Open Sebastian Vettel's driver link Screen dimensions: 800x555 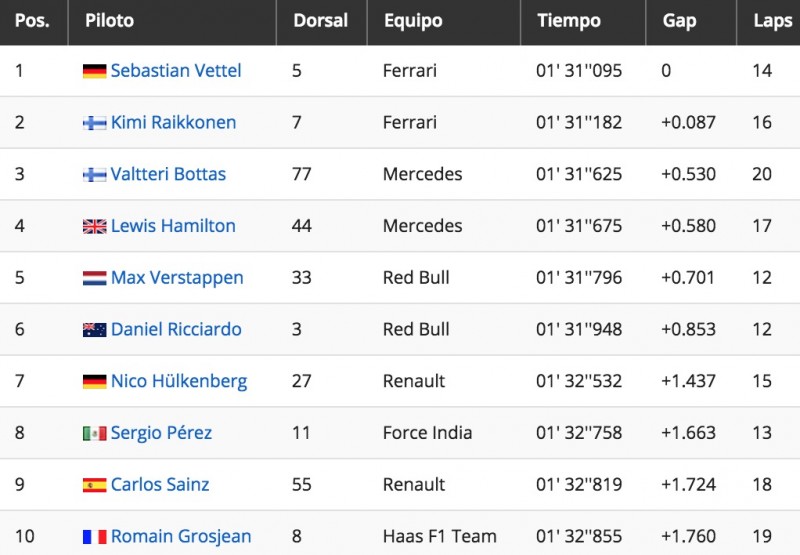(x=176, y=70)
